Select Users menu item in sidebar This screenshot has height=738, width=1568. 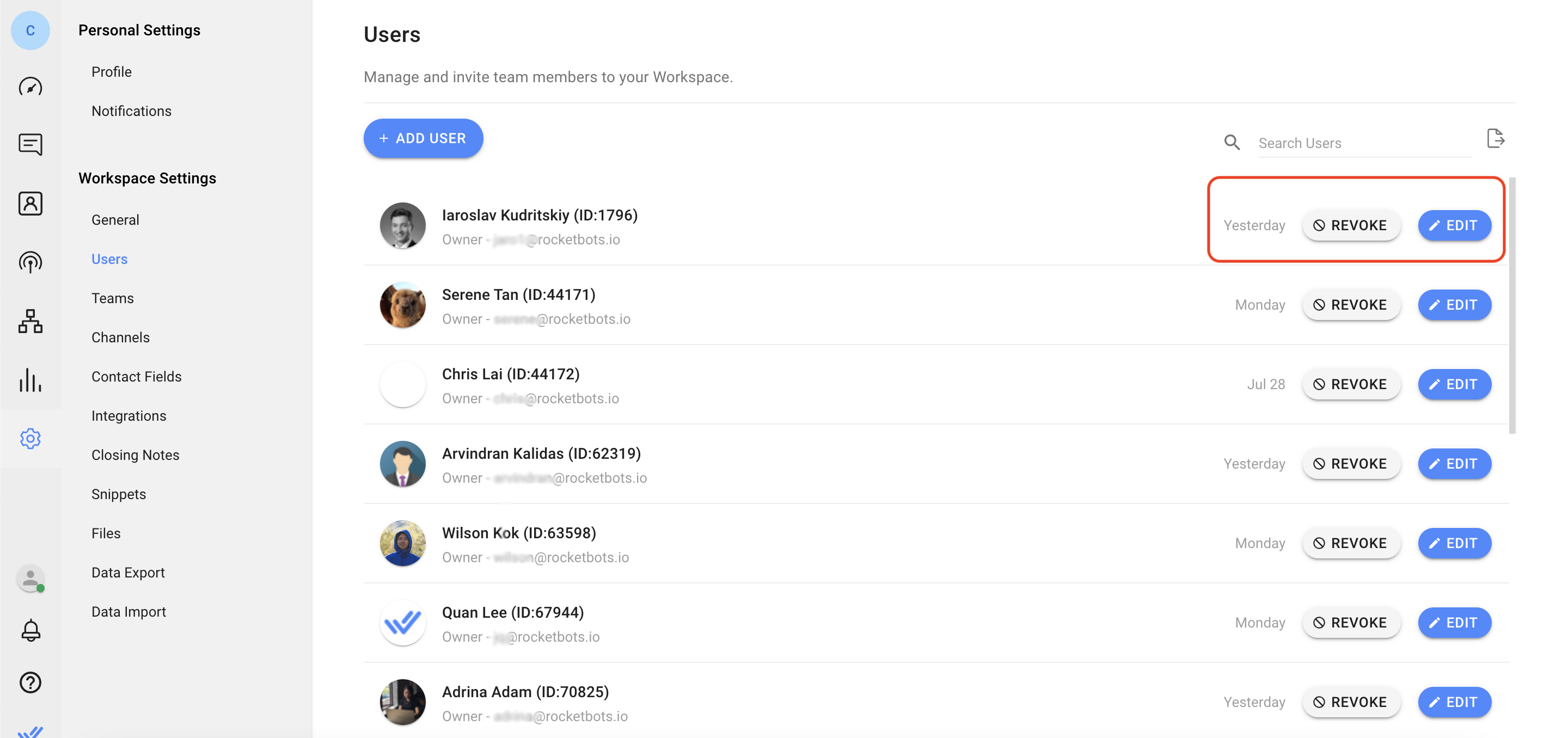(109, 258)
